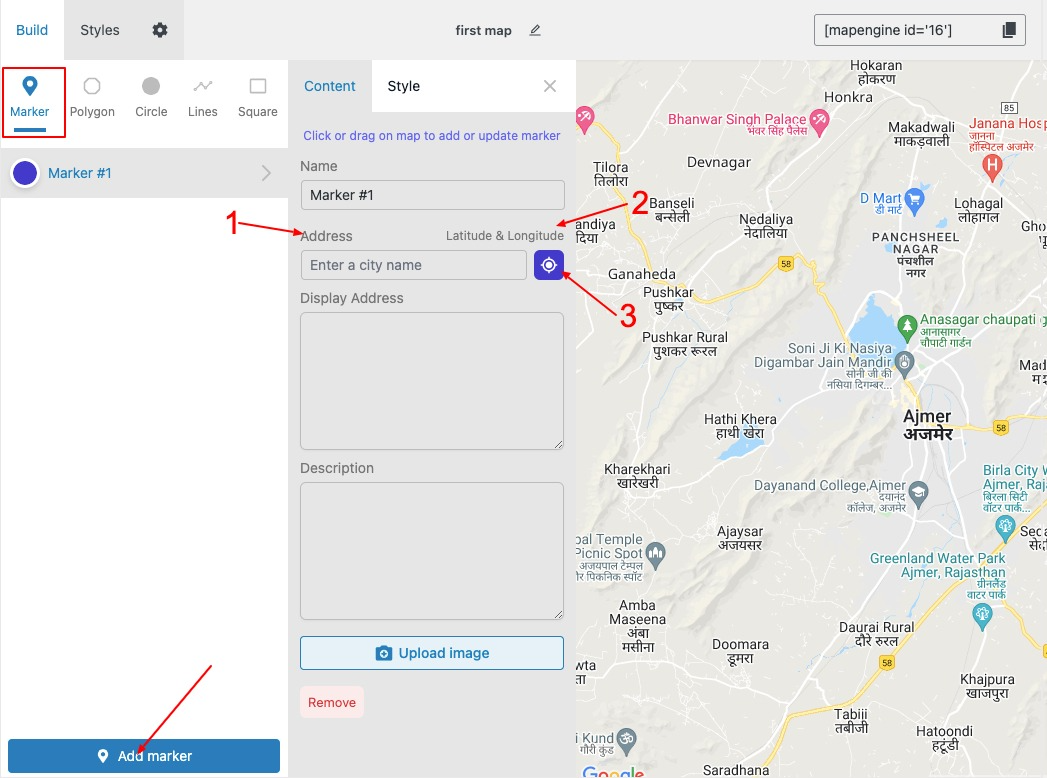
Task: Switch to the Build tab
Action: pyautogui.click(x=32, y=30)
